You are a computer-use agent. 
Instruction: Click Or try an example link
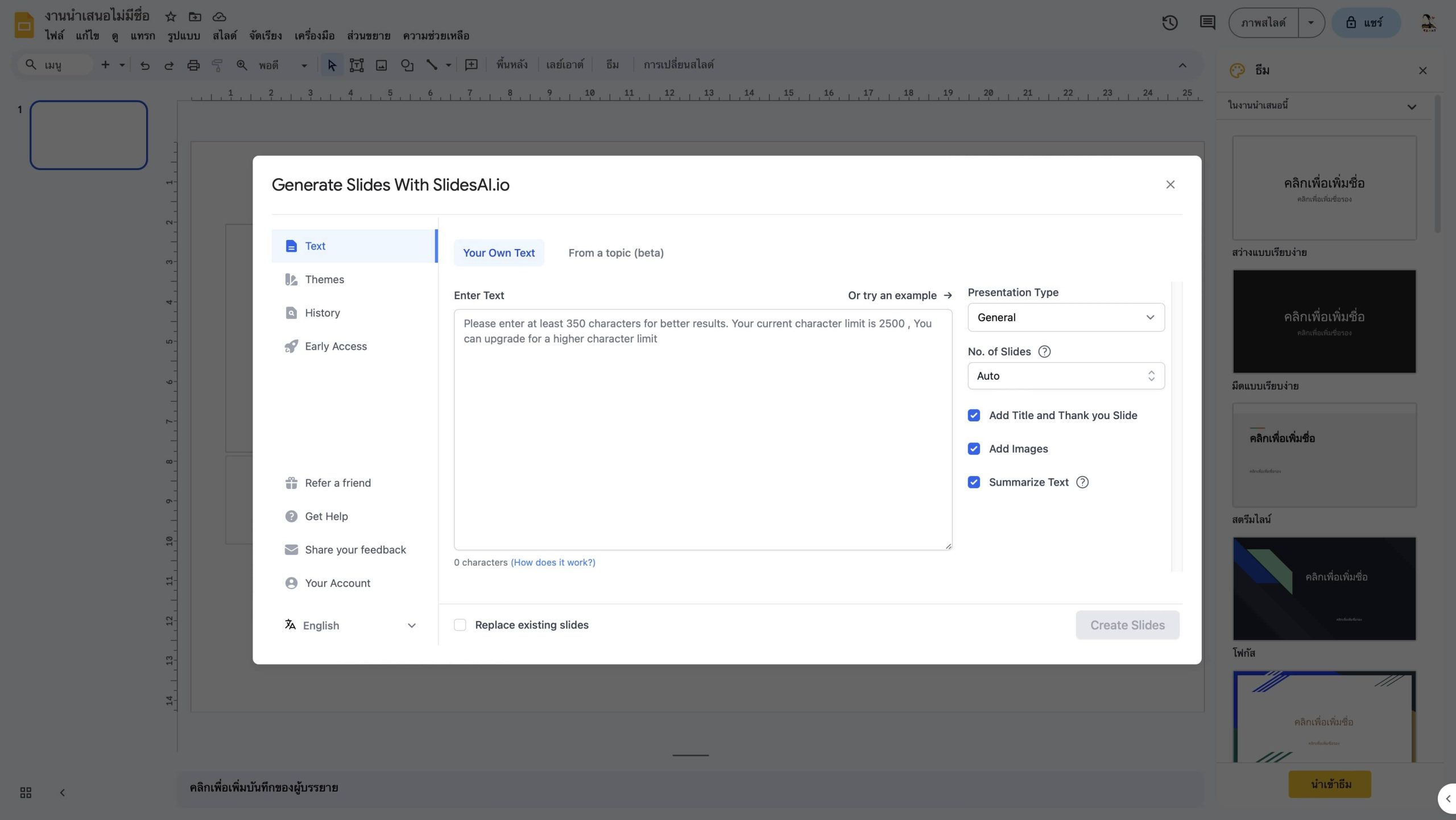coord(899,295)
